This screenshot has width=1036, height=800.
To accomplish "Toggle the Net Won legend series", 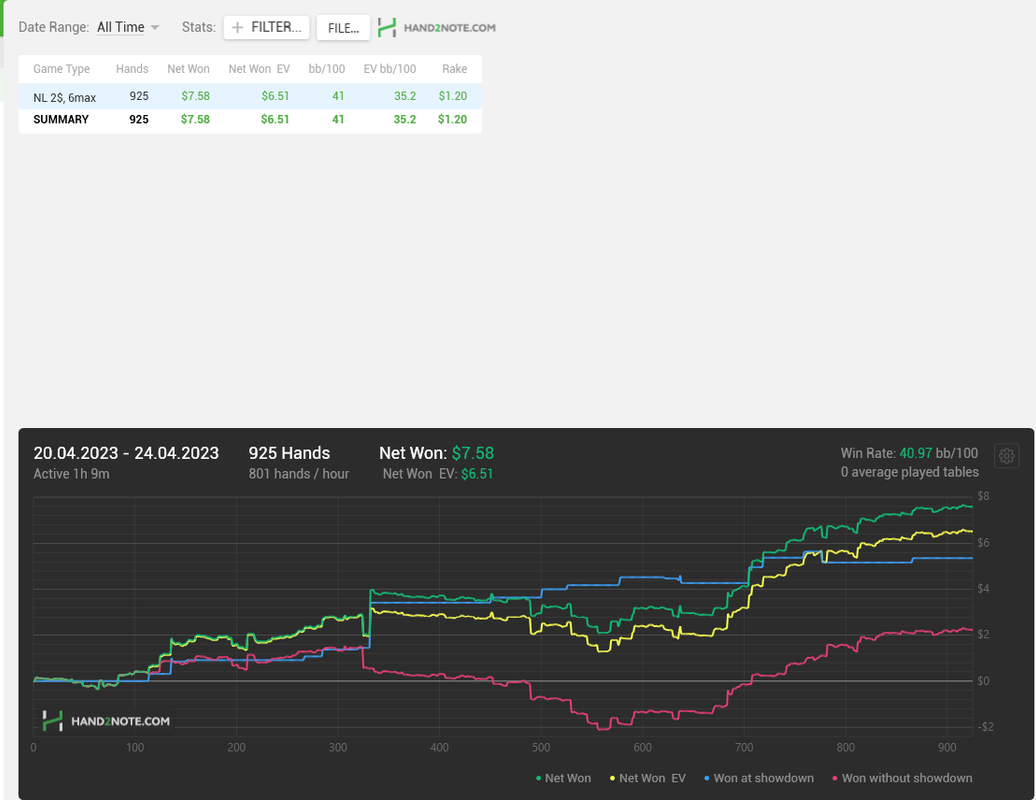I will [563, 778].
